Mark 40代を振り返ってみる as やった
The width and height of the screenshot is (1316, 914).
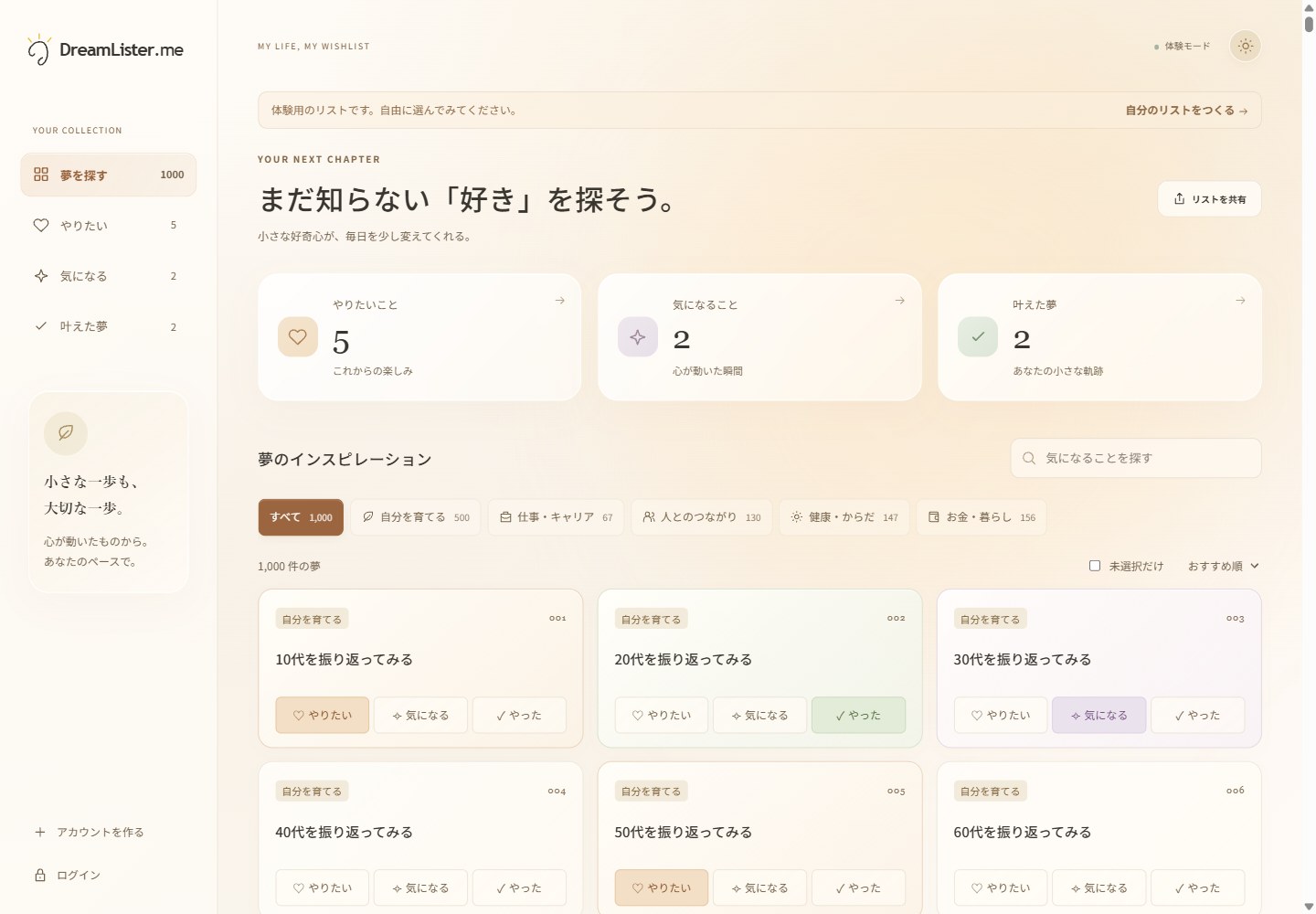(x=519, y=887)
